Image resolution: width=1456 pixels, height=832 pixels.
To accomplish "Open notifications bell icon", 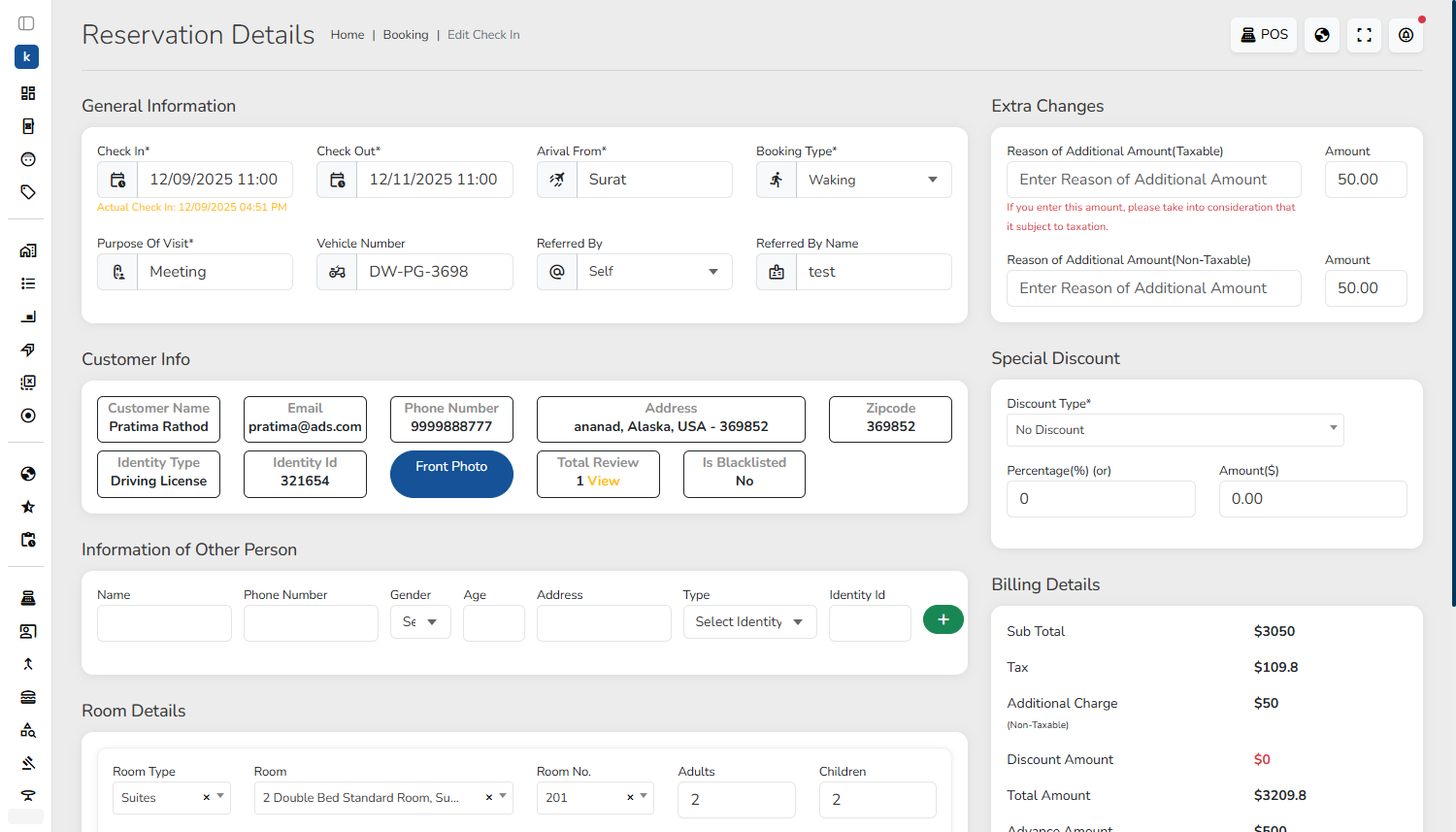I will (1406, 35).
